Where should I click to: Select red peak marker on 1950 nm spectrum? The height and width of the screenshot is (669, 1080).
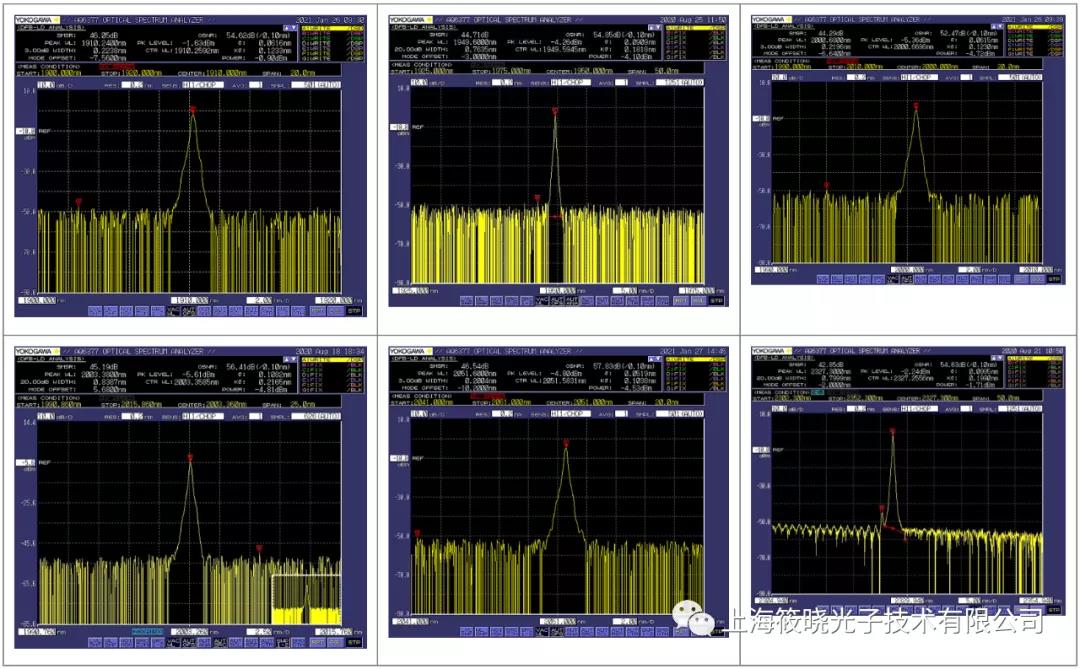(555, 110)
